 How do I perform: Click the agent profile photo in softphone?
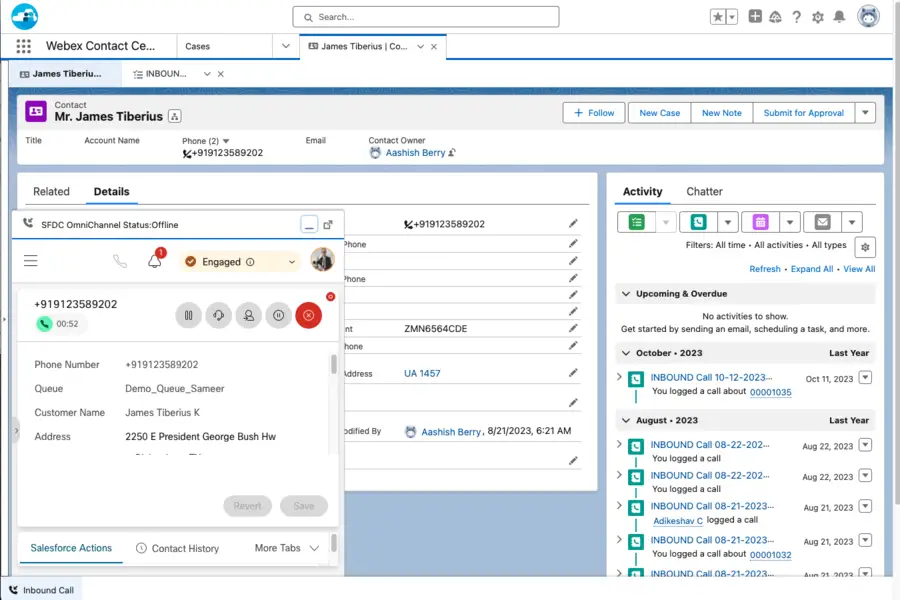click(x=323, y=260)
